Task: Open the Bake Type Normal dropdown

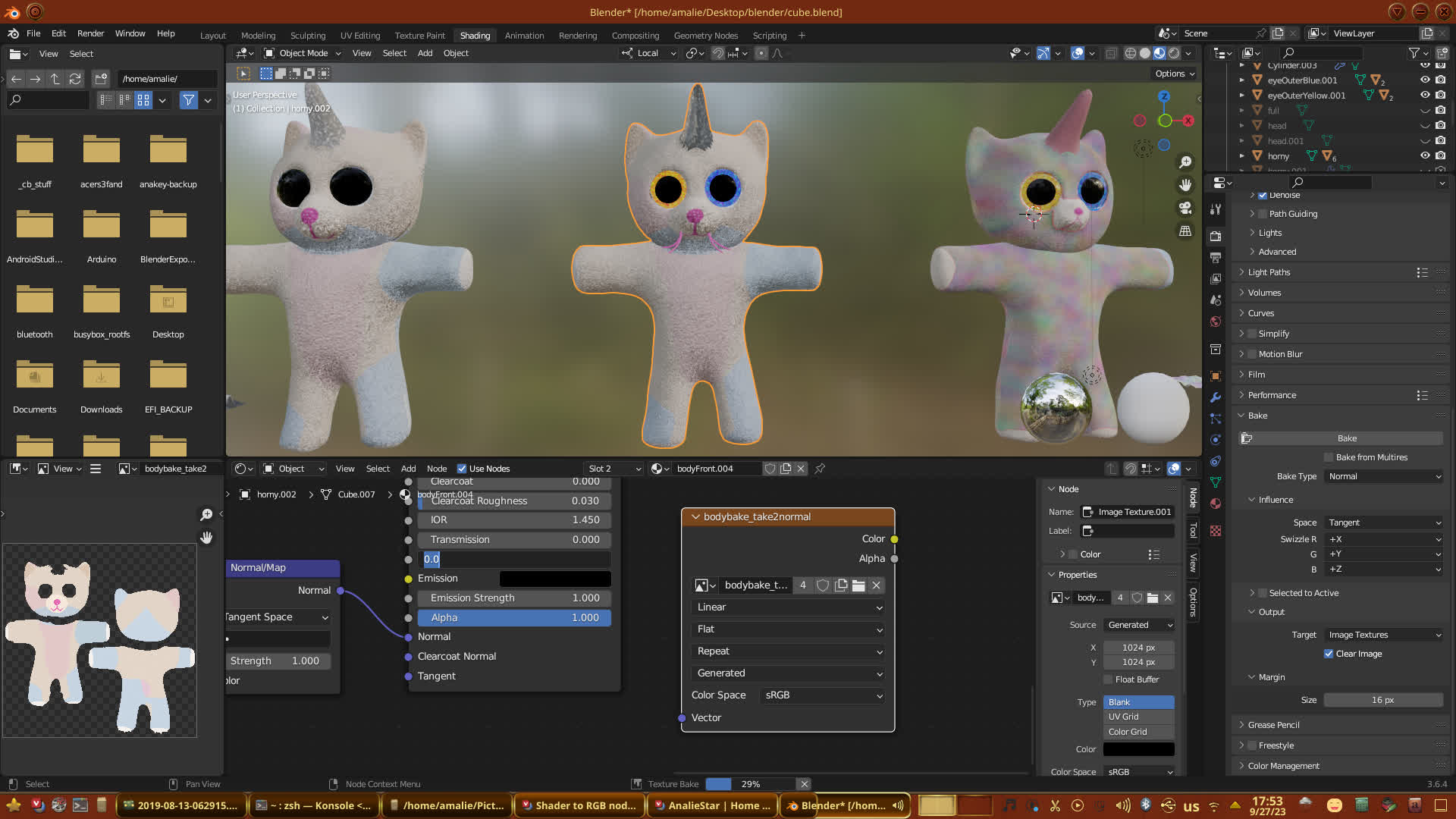Action: (x=1384, y=476)
